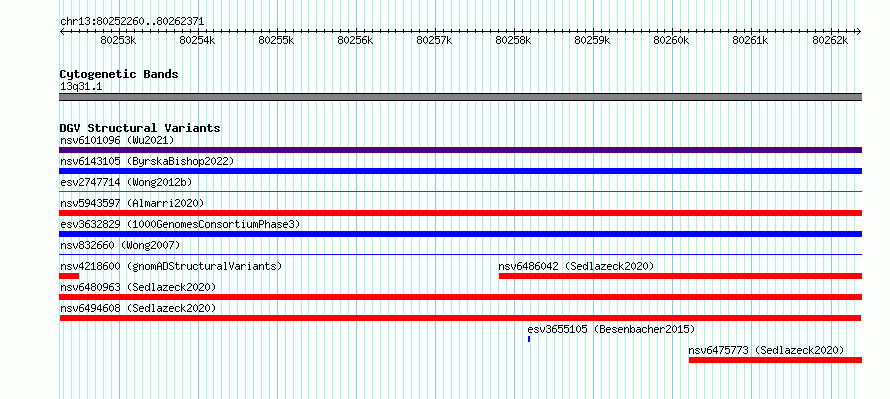Click the red nsv6486042 variant bar
The width and height of the screenshot is (890, 399).
coord(681,276)
